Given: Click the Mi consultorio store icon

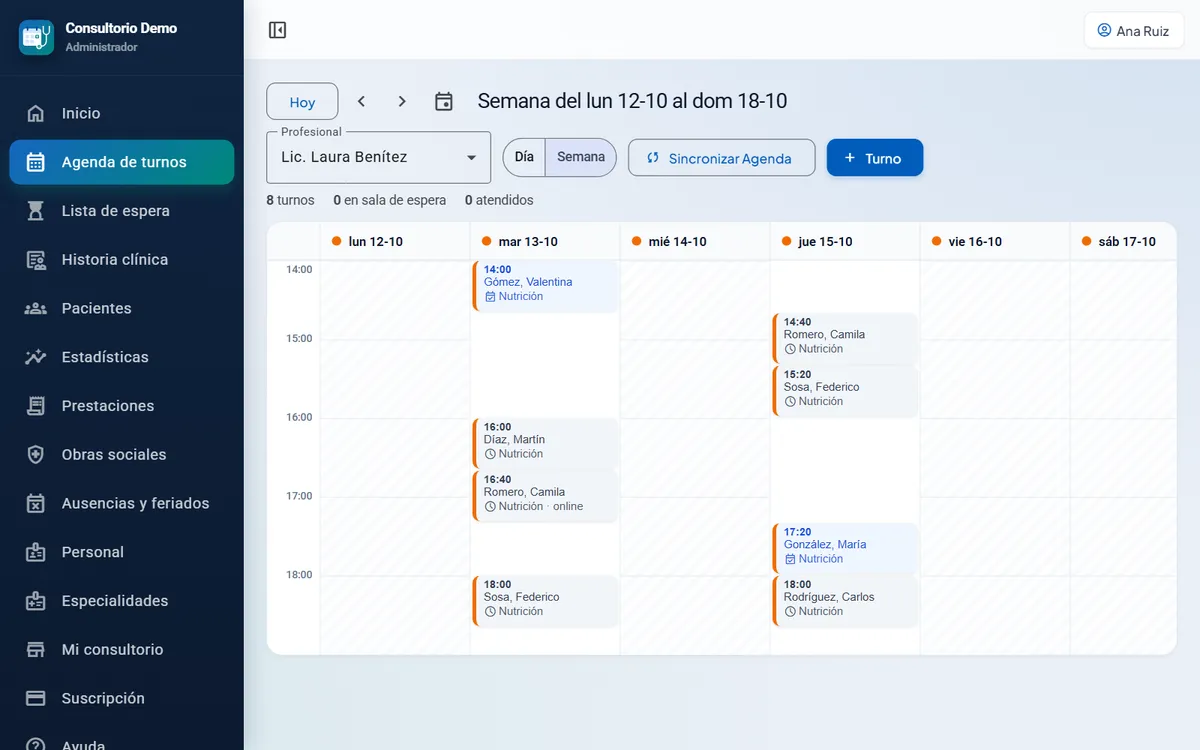Looking at the screenshot, I should point(36,650).
